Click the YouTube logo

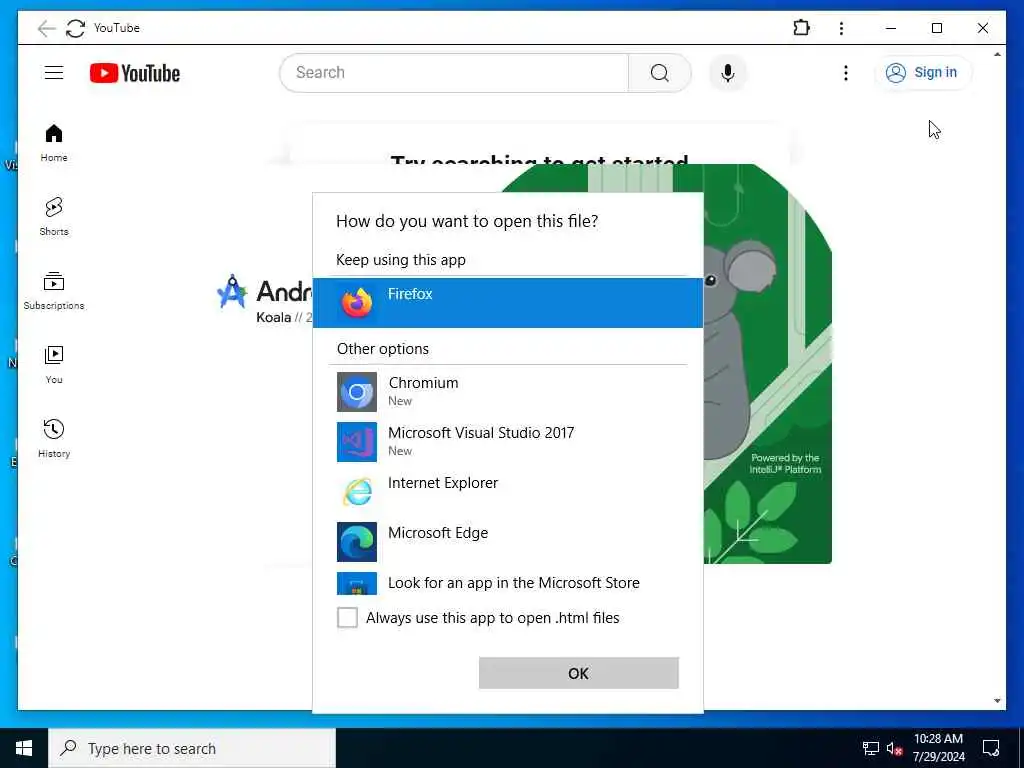point(135,73)
